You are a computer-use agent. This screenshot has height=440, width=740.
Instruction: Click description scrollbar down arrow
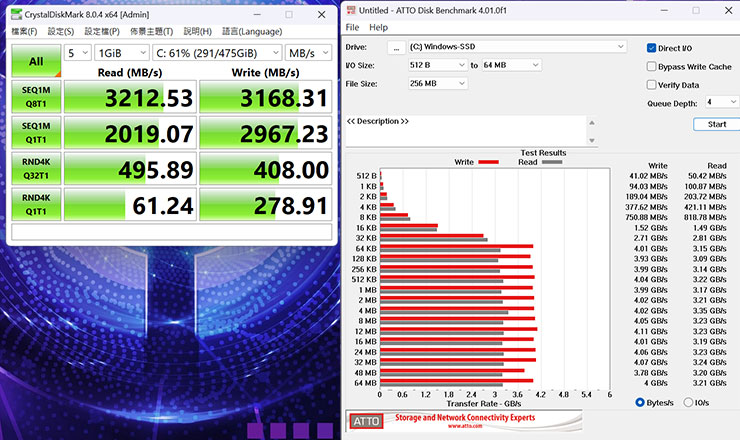pos(592,140)
